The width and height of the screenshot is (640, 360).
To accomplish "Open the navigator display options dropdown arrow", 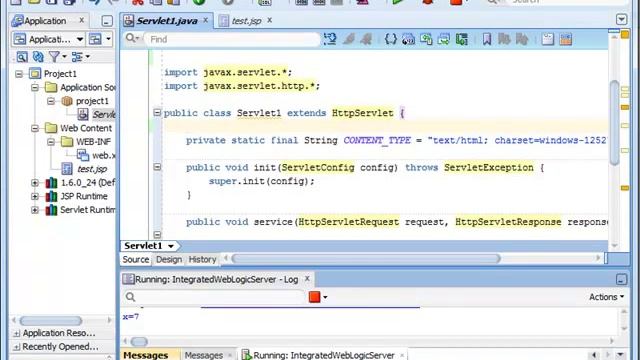I will click(88, 57).
